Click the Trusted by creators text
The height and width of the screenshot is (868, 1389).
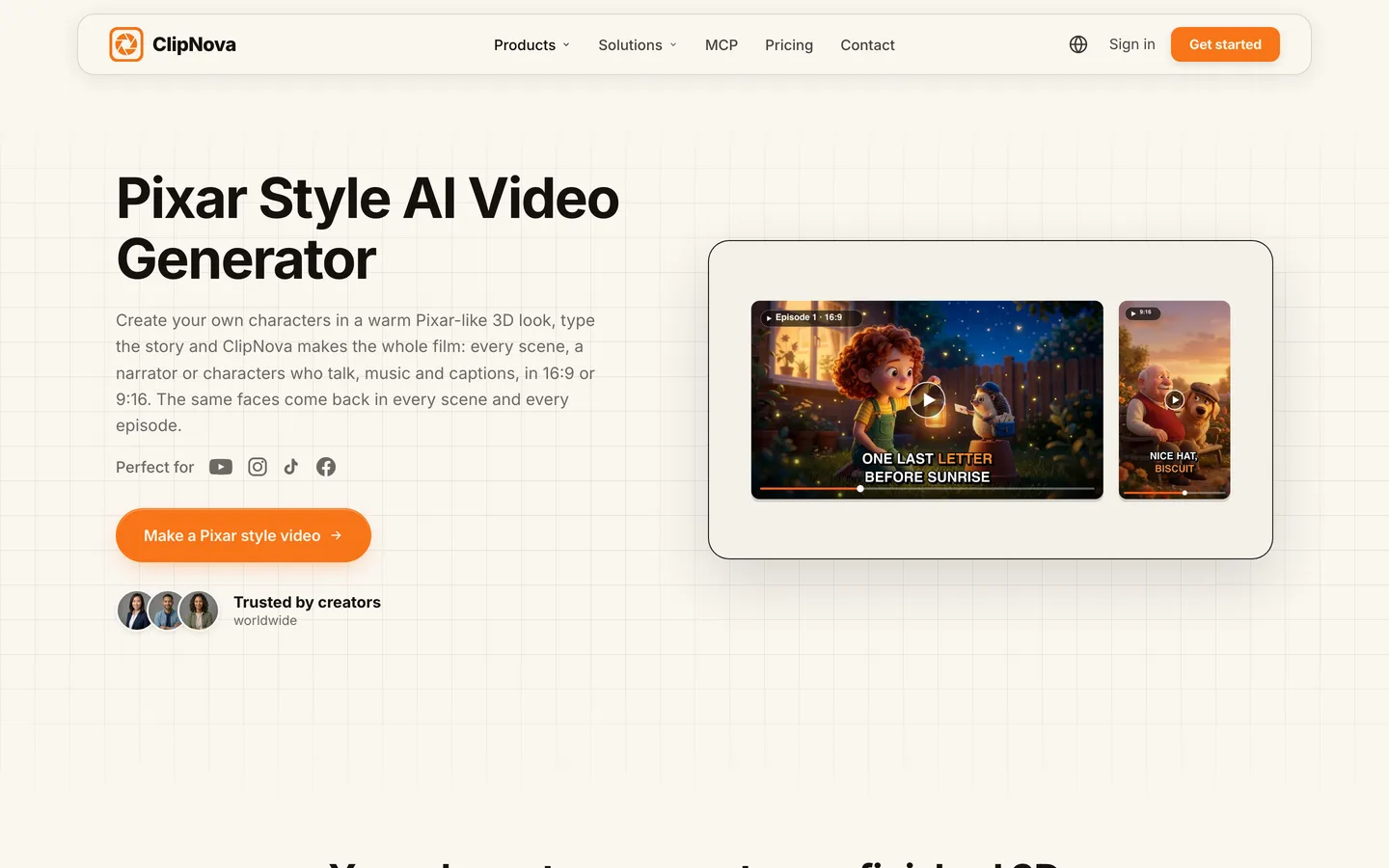[307, 602]
